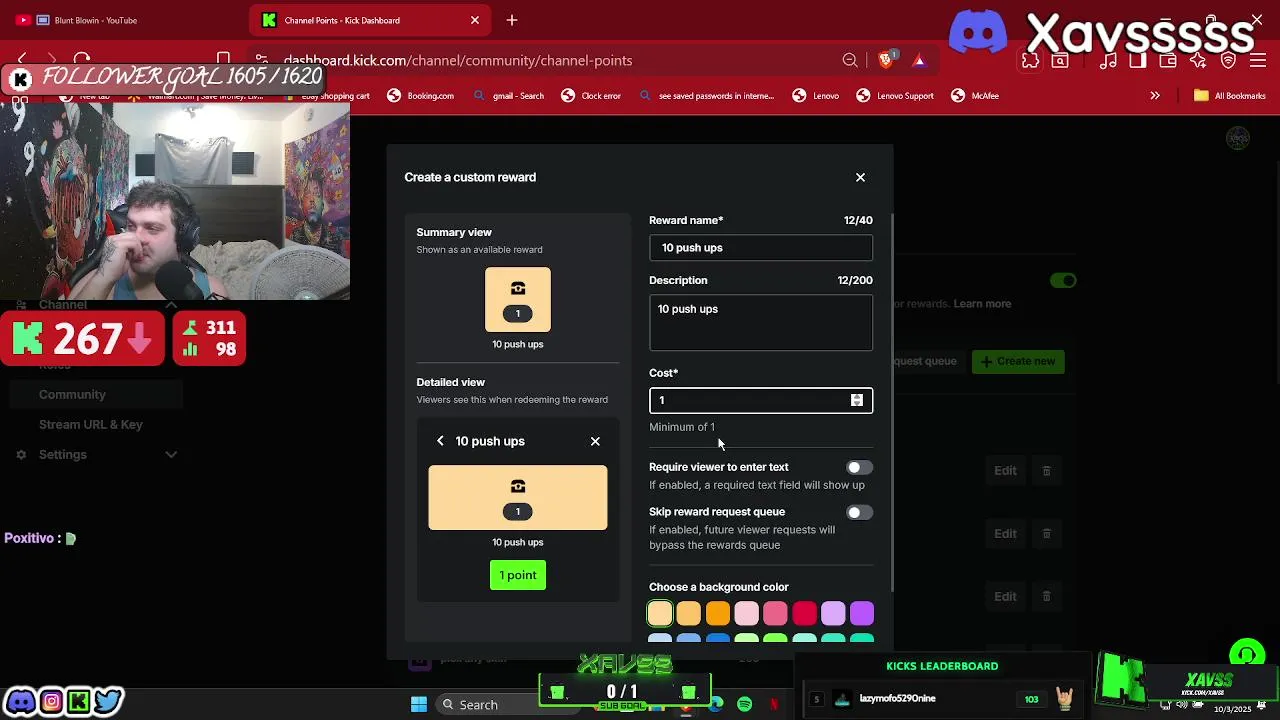Focus the Cost input field
Screen dimensions: 1280x720
coord(761,400)
